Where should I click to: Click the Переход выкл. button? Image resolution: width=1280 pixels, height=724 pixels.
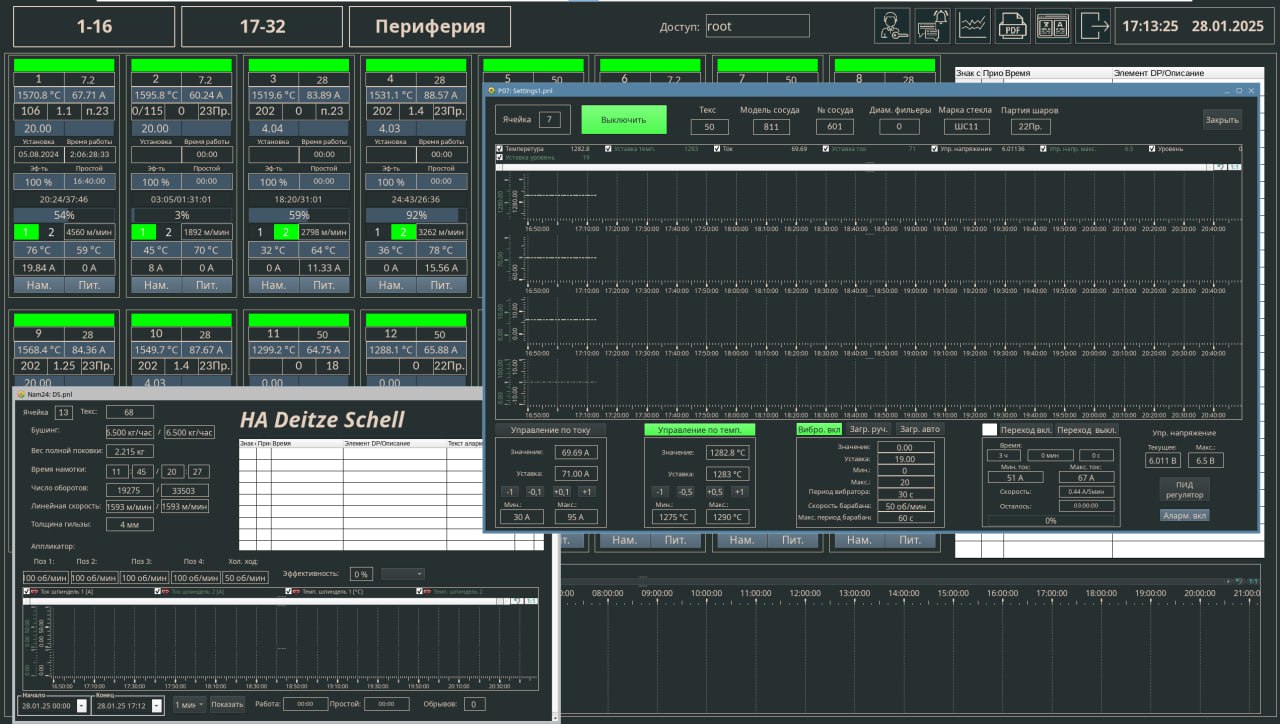[1087, 429]
